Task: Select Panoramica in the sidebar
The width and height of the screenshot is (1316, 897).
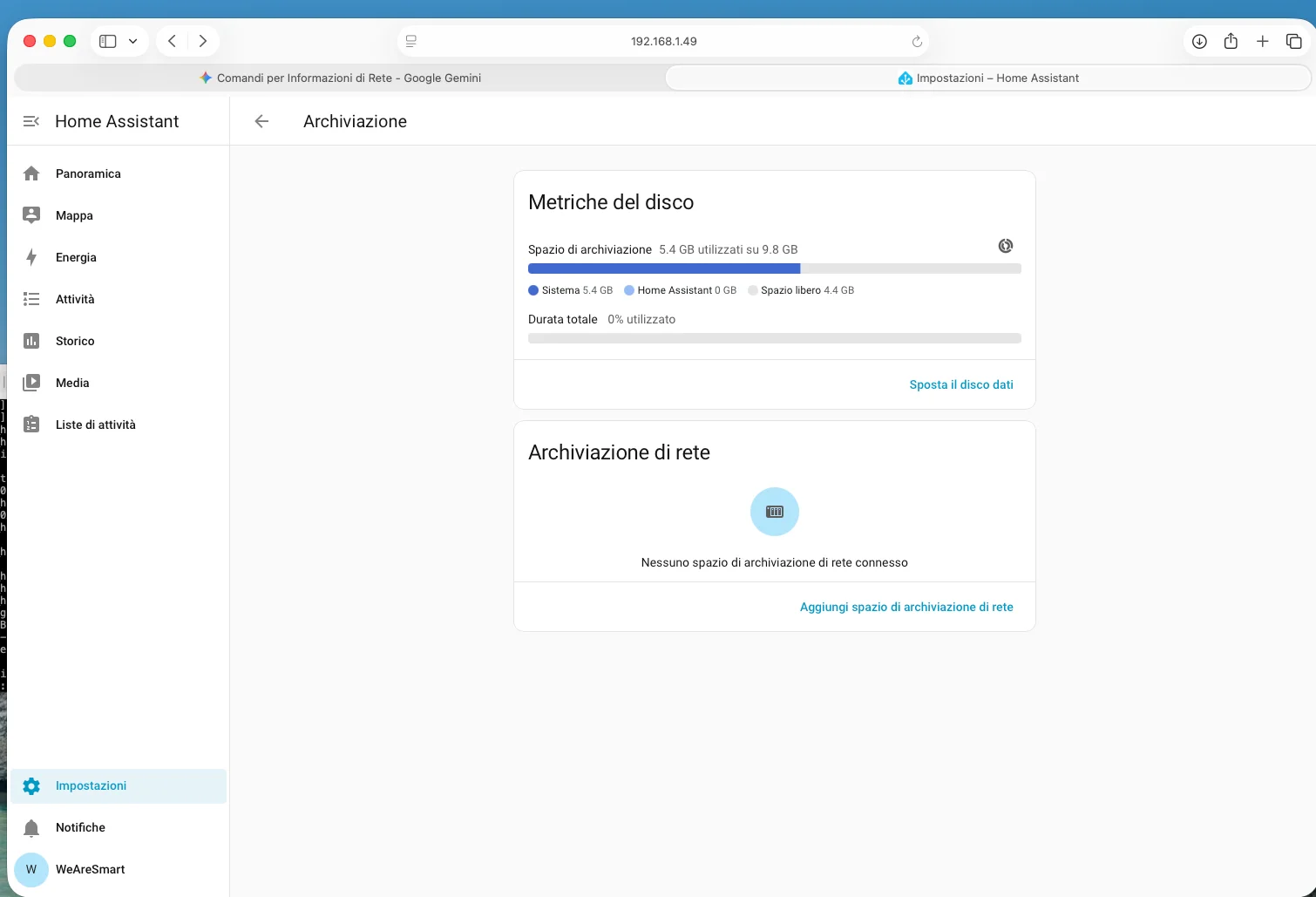Action: pyautogui.click(x=119, y=173)
